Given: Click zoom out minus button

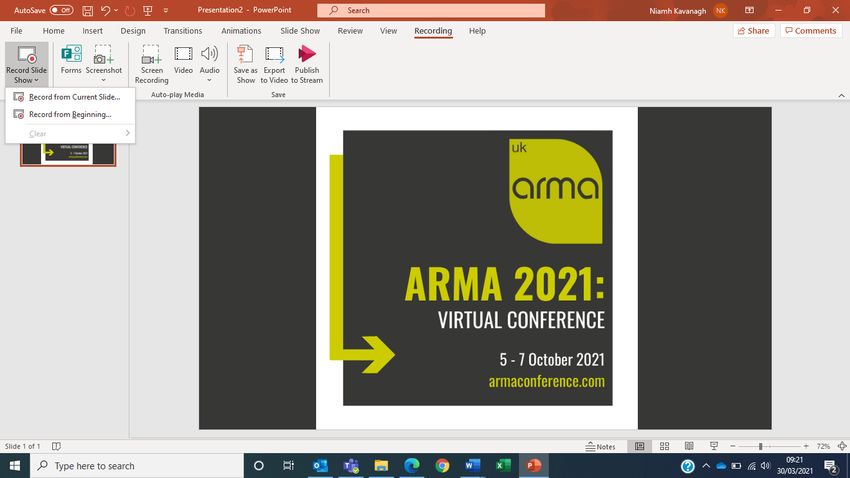Looking at the screenshot, I should (733, 446).
